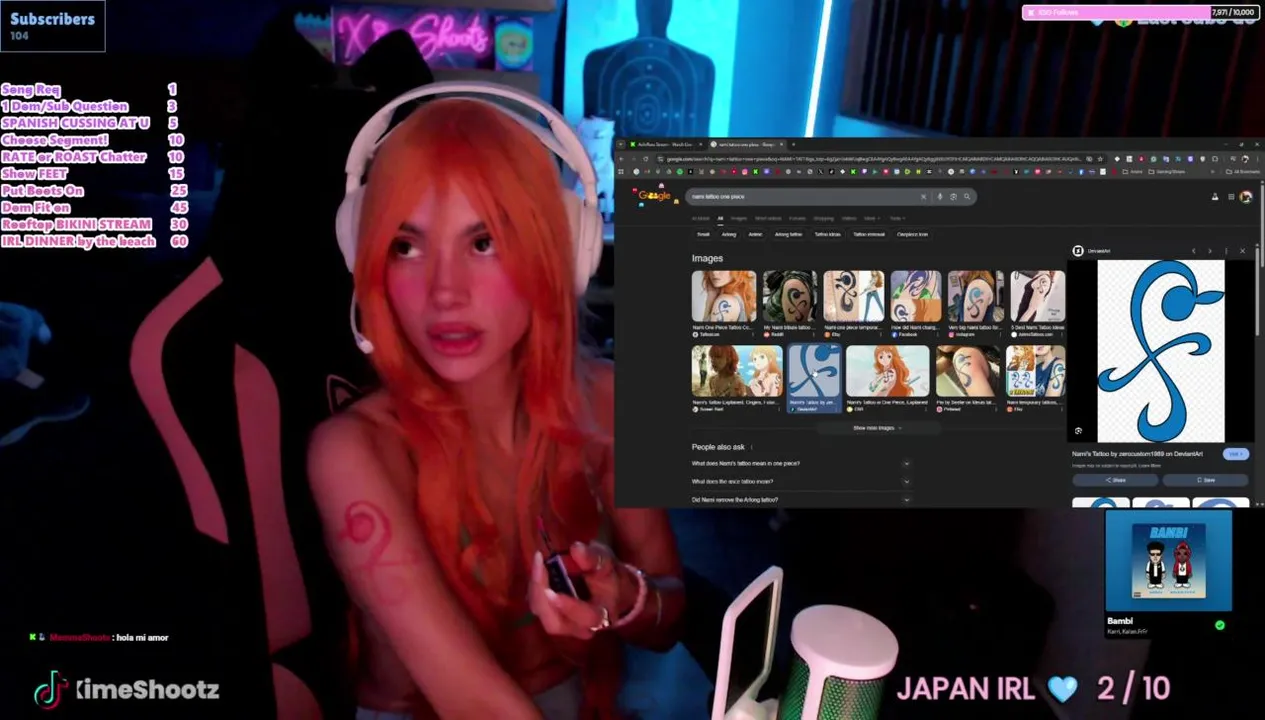Close the image preview panel
The width and height of the screenshot is (1265, 720).
[1242, 251]
